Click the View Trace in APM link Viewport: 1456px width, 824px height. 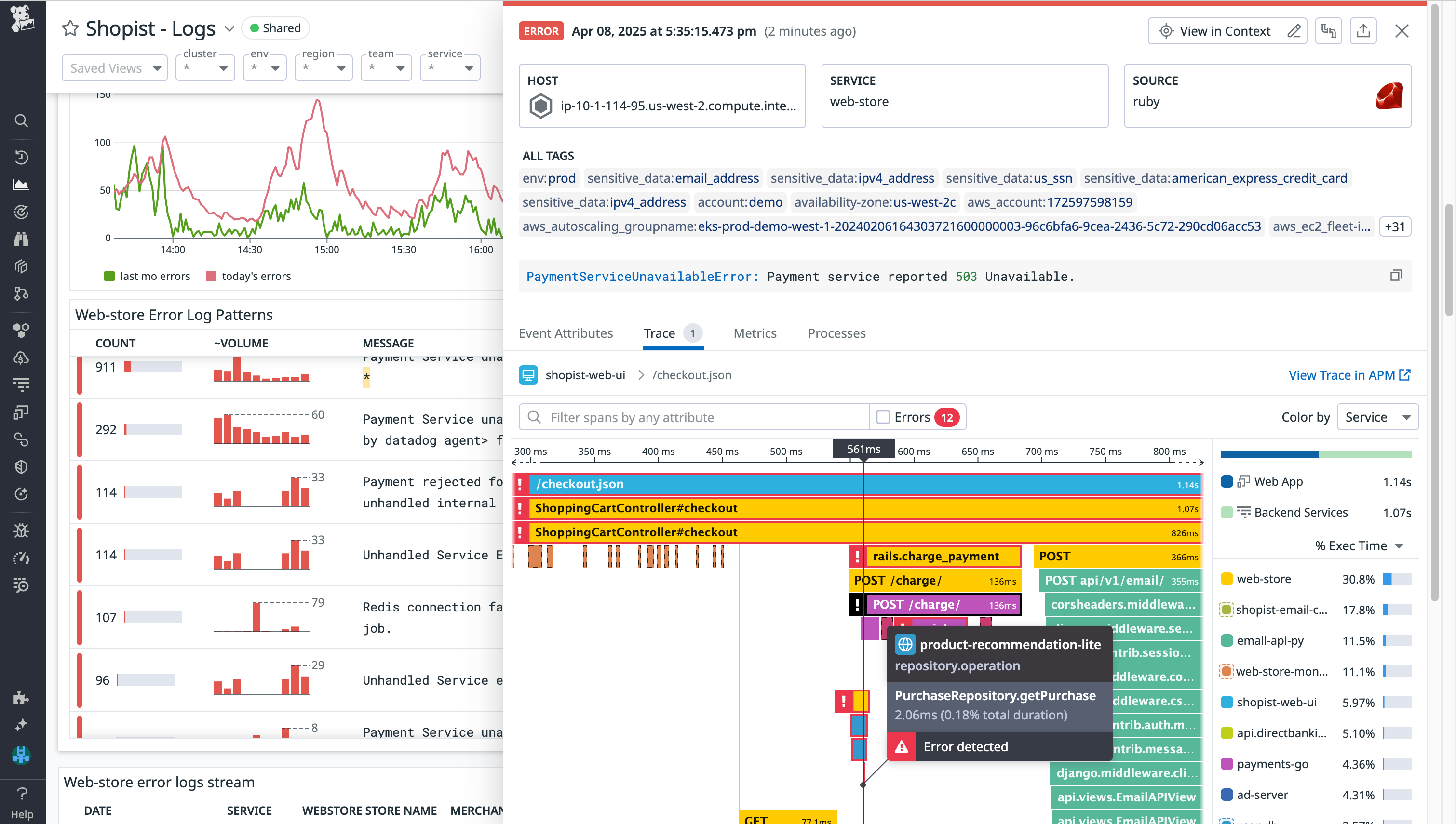click(x=1351, y=374)
